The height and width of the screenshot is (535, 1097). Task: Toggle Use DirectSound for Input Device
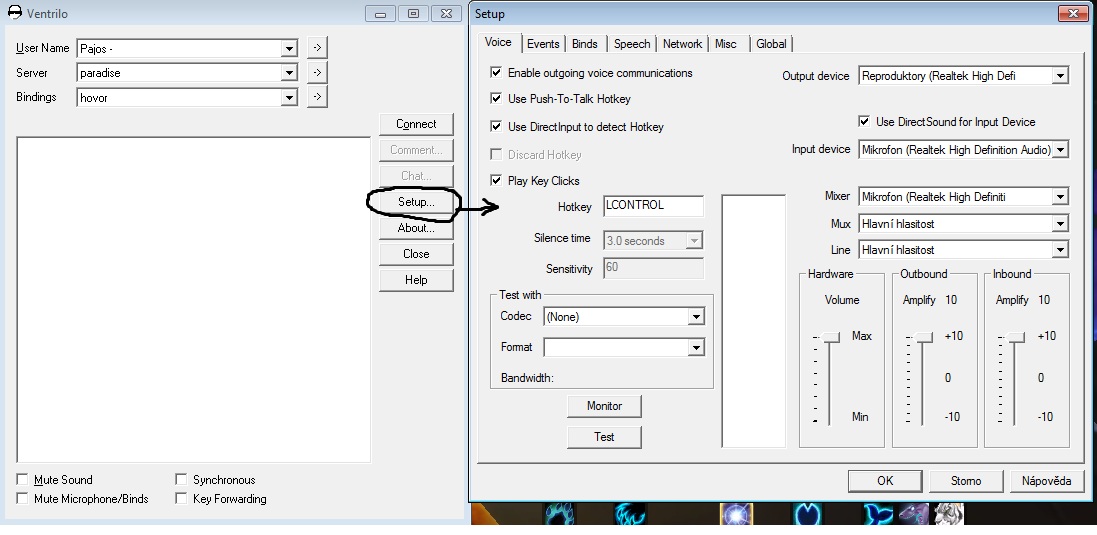click(864, 122)
